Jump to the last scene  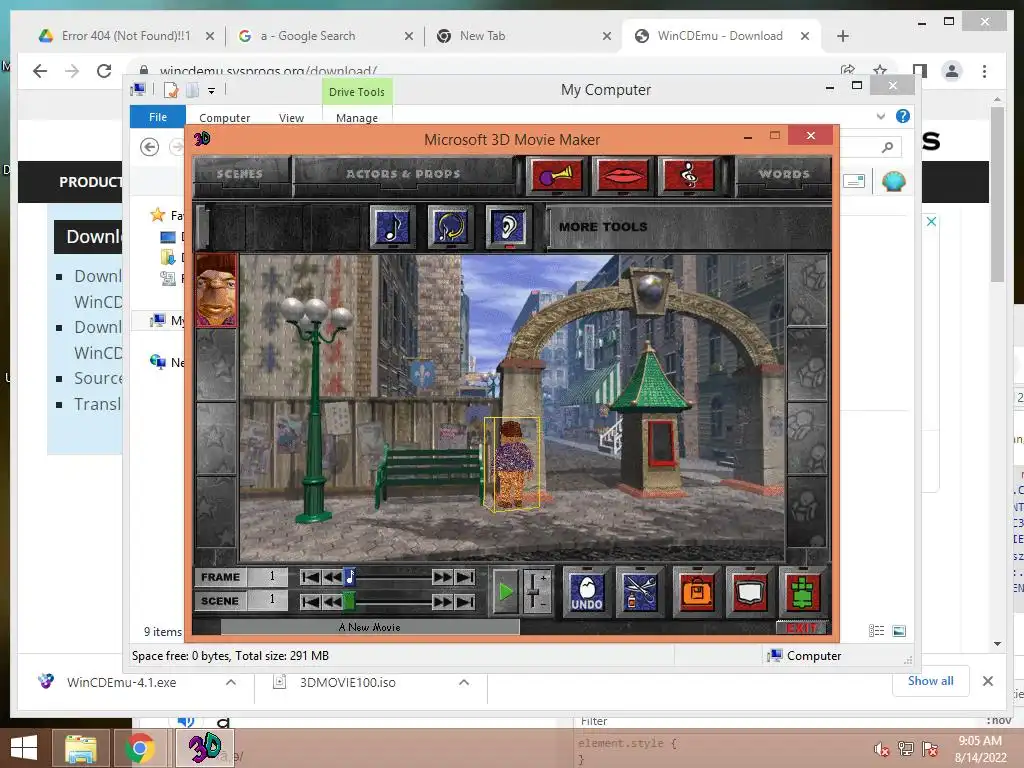pos(465,601)
